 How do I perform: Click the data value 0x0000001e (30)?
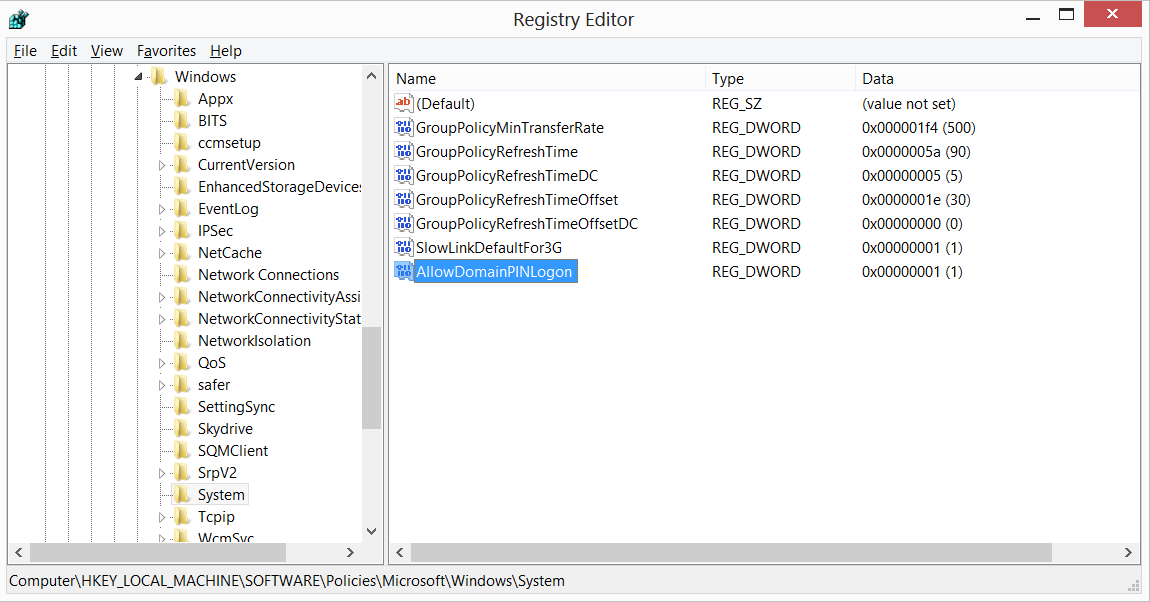point(916,199)
